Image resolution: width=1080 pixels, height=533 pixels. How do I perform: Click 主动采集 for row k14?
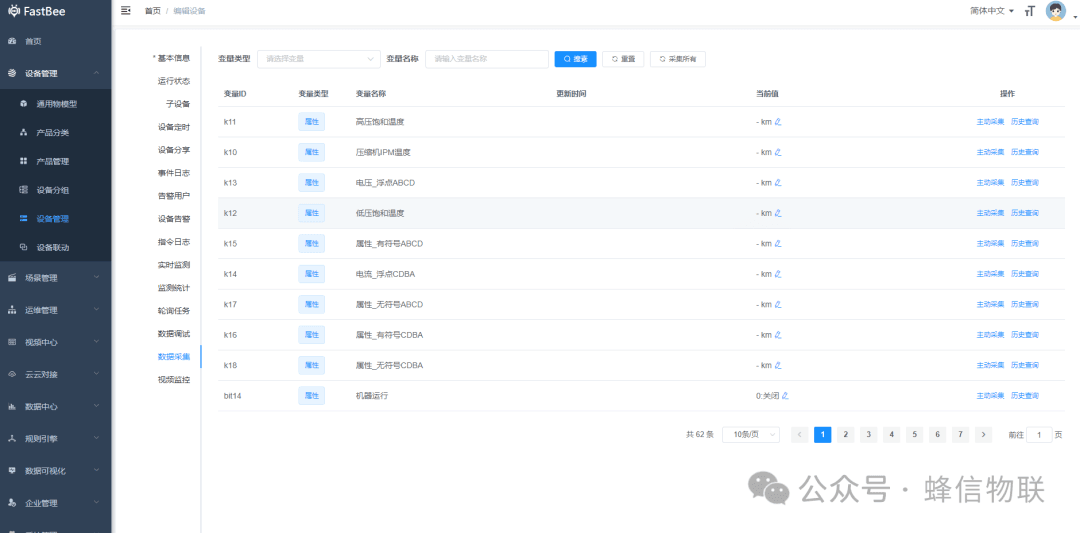pos(990,274)
